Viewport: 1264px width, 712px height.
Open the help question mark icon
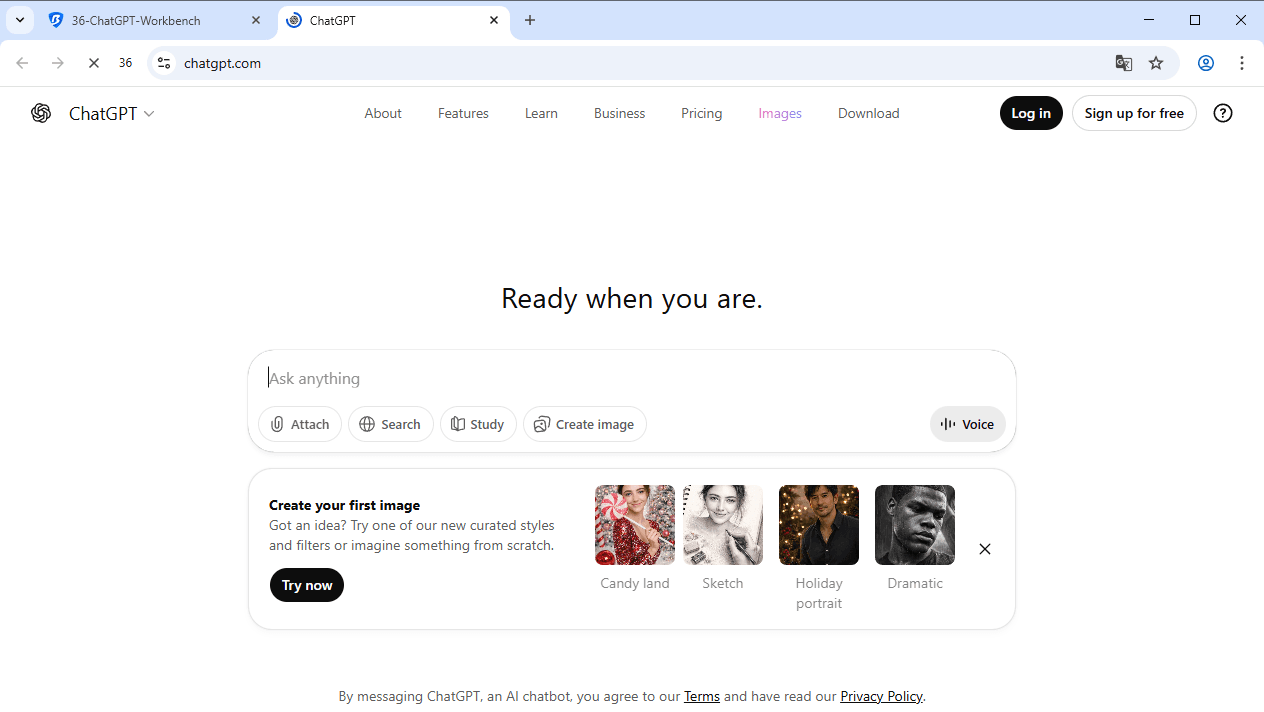[x=1223, y=113]
